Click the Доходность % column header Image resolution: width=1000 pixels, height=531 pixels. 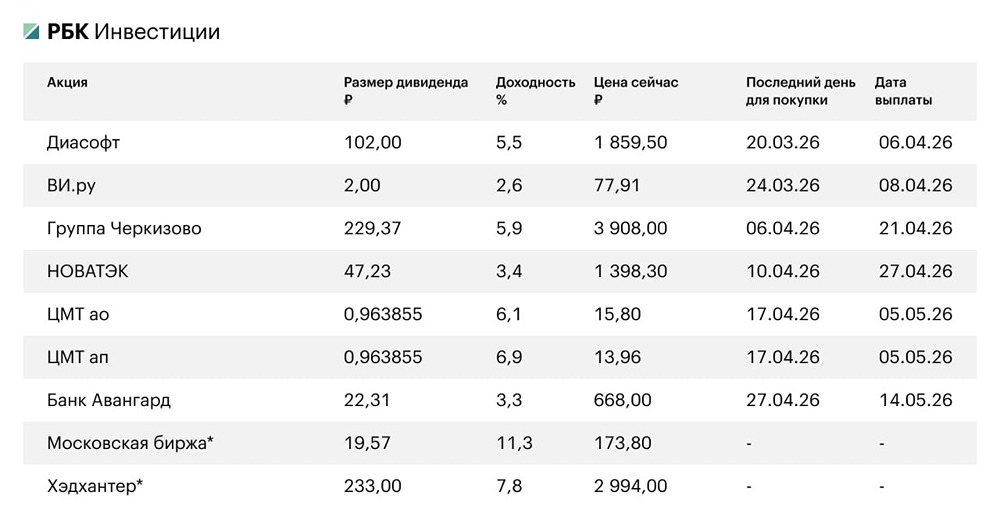[x=535, y=91]
